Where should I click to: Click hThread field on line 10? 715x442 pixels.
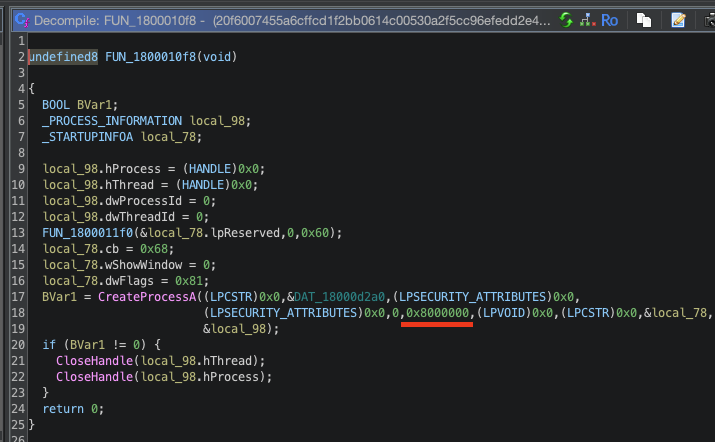pyautogui.click(x=130, y=185)
